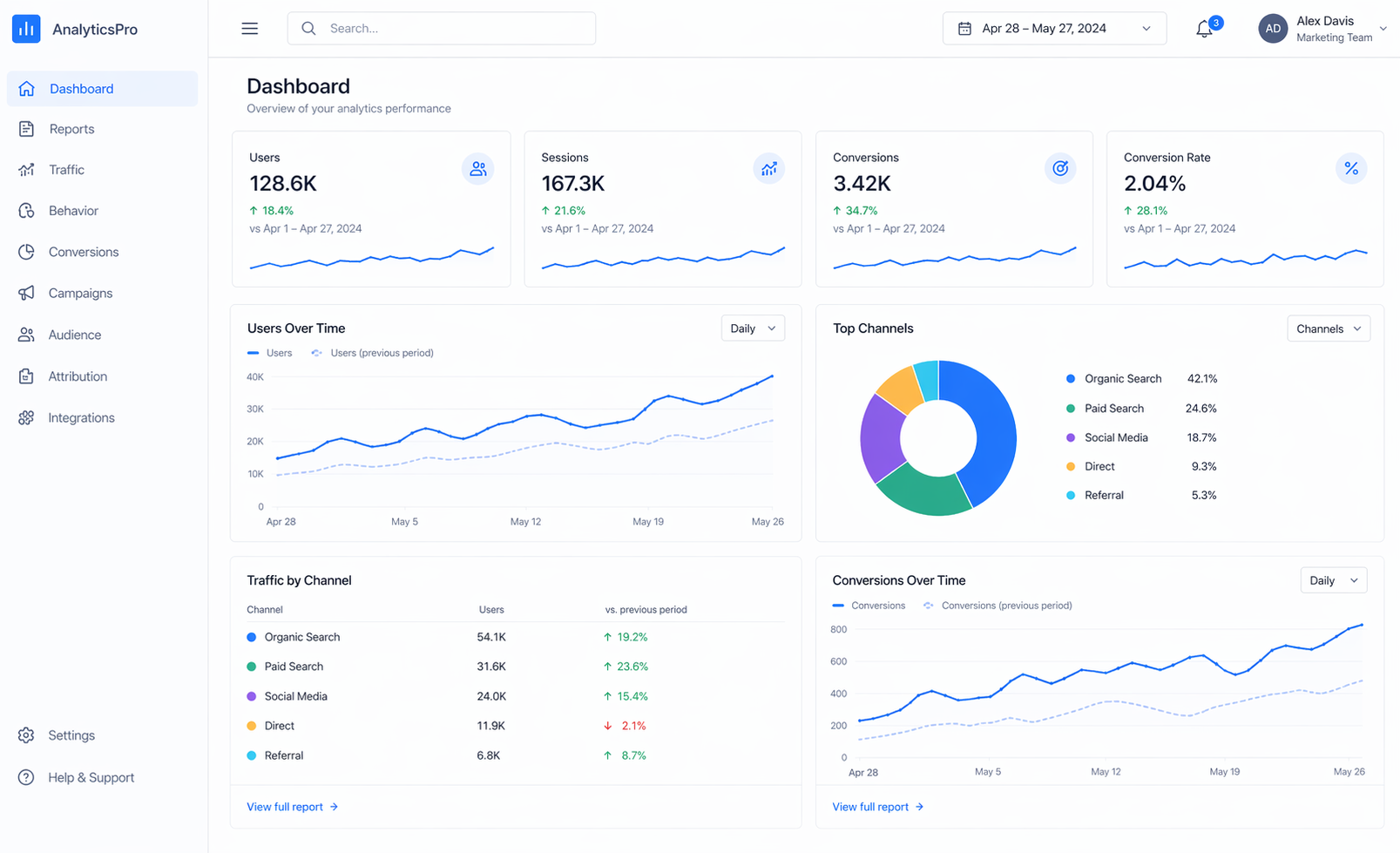Open the Behavior section label
Screen dimensions: 1400x853
pyautogui.click(x=73, y=211)
